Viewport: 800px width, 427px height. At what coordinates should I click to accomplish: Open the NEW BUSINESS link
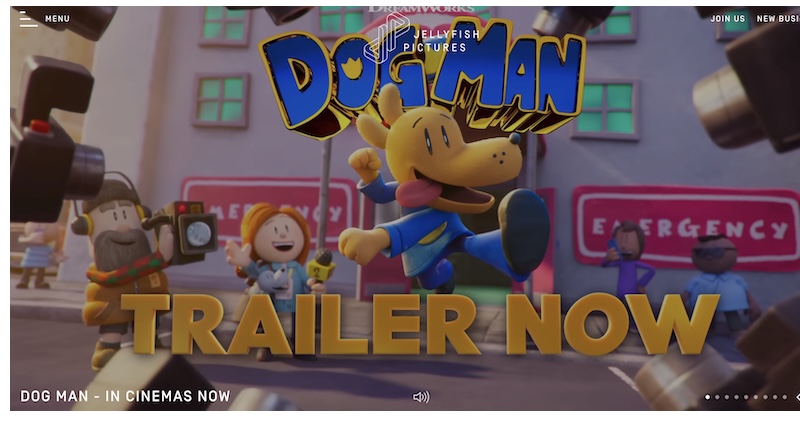pos(778,19)
